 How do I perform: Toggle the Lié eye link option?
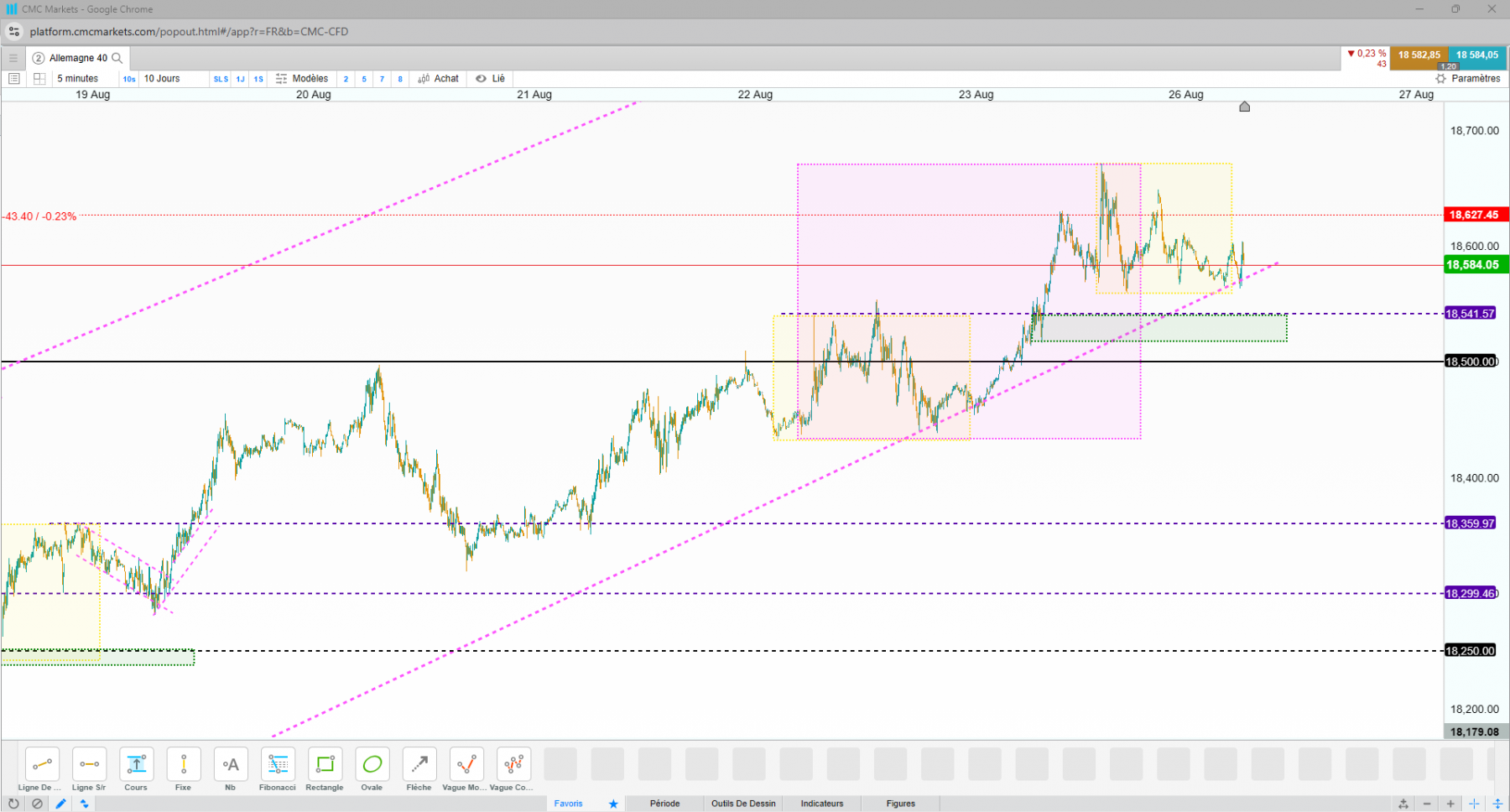point(491,79)
